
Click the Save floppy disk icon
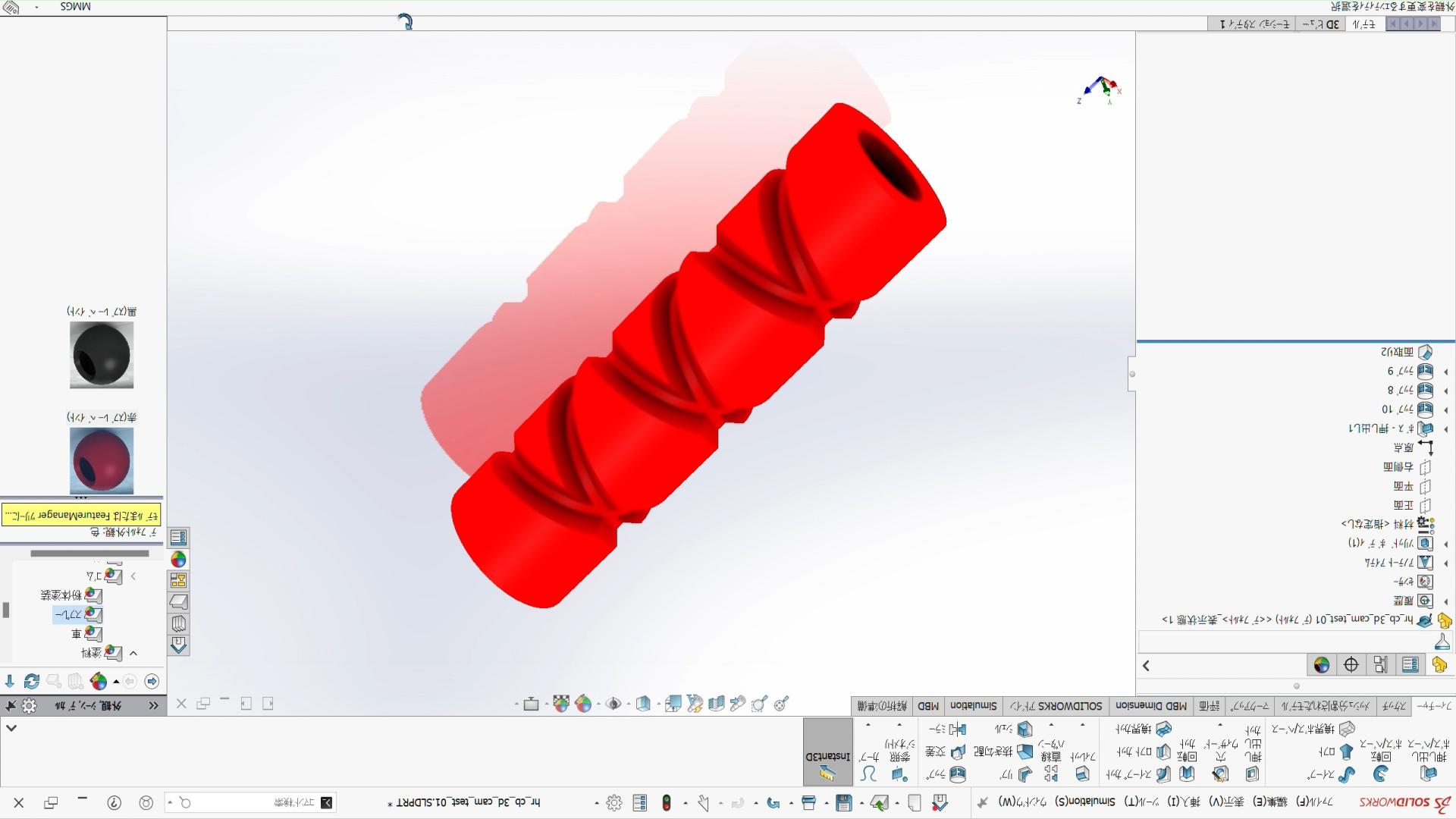click(844, 802)
